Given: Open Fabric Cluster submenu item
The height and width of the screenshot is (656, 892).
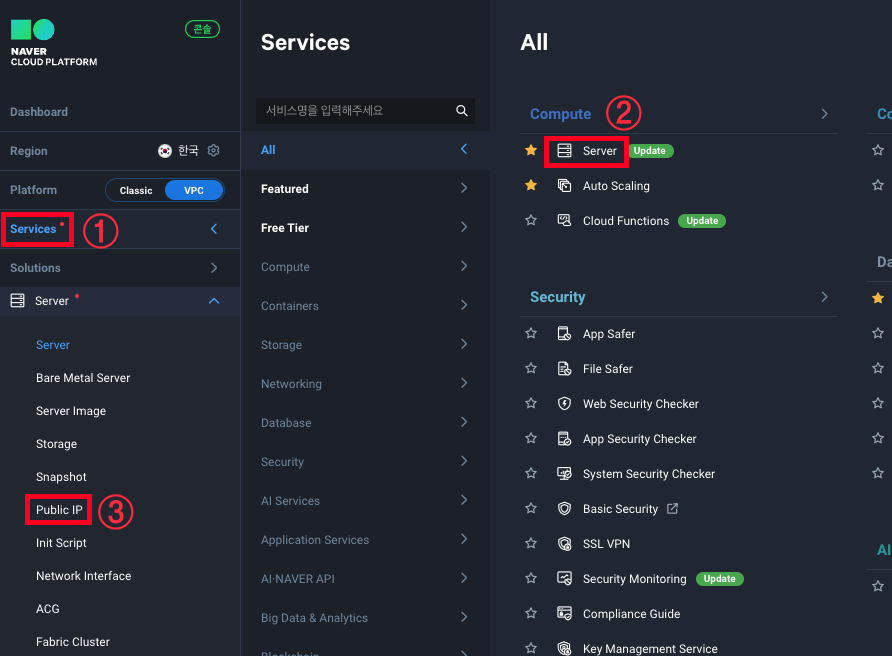Looking at the screenshot, I should click(x=73, y=642).
